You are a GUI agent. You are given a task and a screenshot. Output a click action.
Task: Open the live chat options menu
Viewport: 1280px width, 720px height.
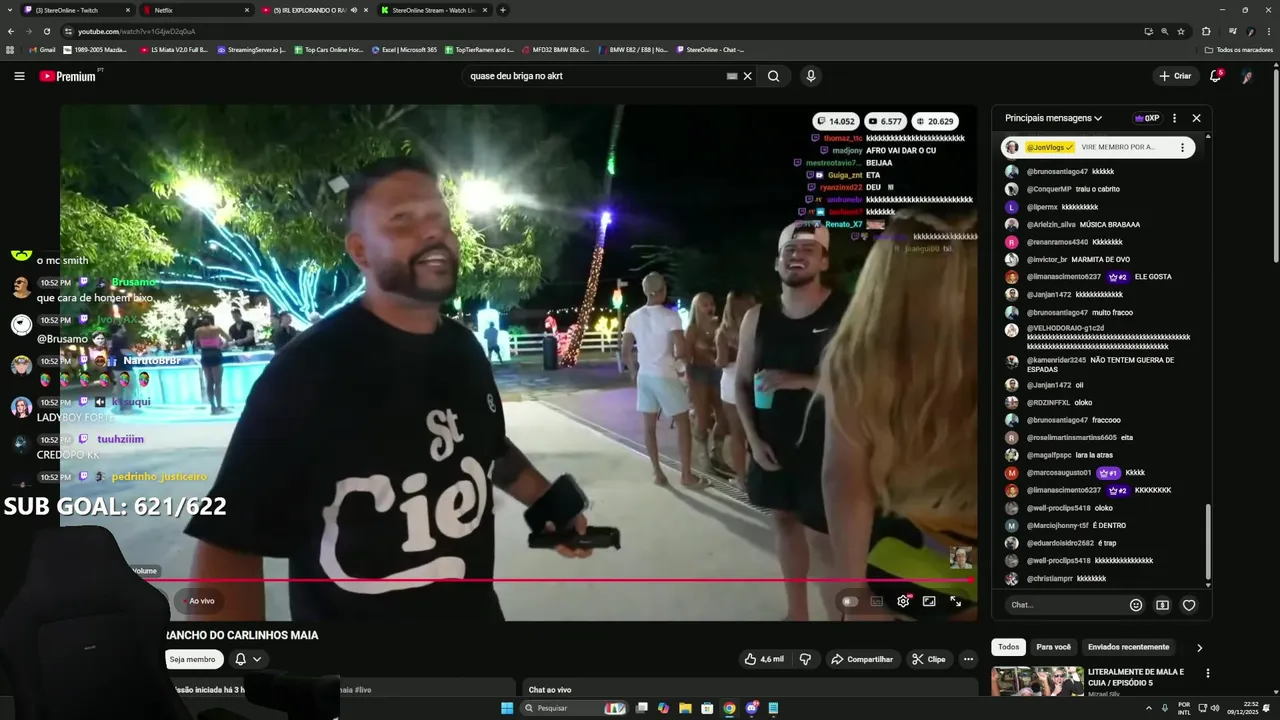point(1175,118)
